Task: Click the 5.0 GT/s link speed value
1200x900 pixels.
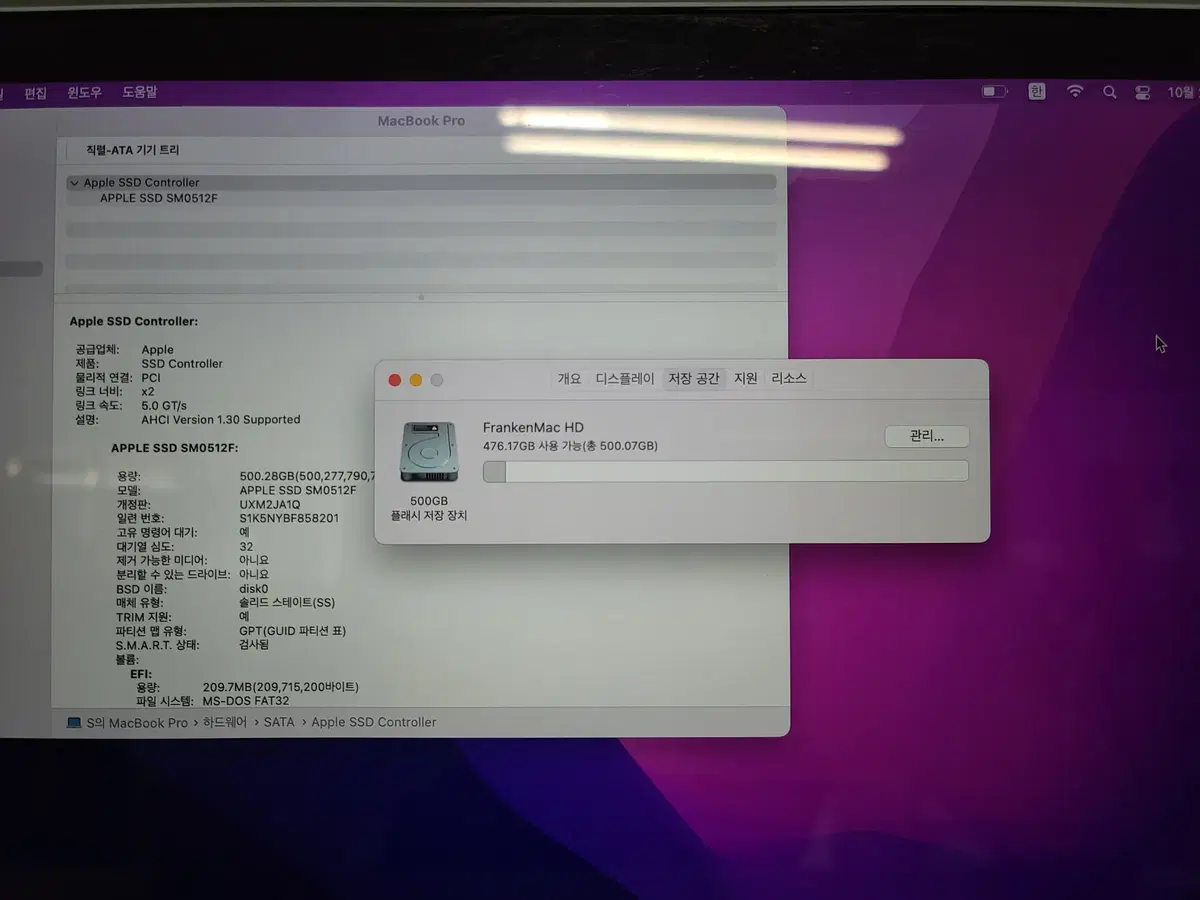Action: tap(164, 406)
